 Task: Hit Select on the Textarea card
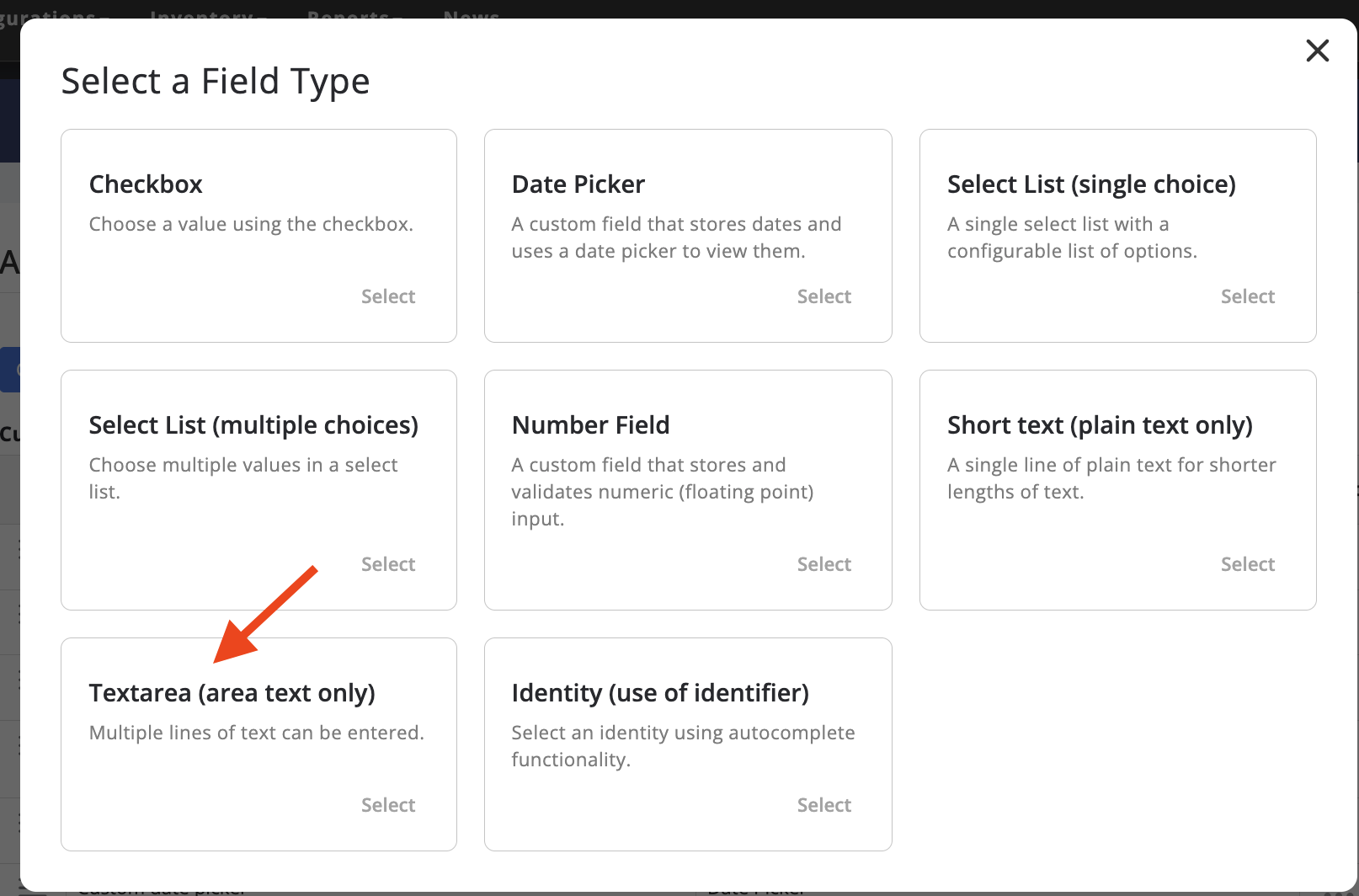point(388,805)
